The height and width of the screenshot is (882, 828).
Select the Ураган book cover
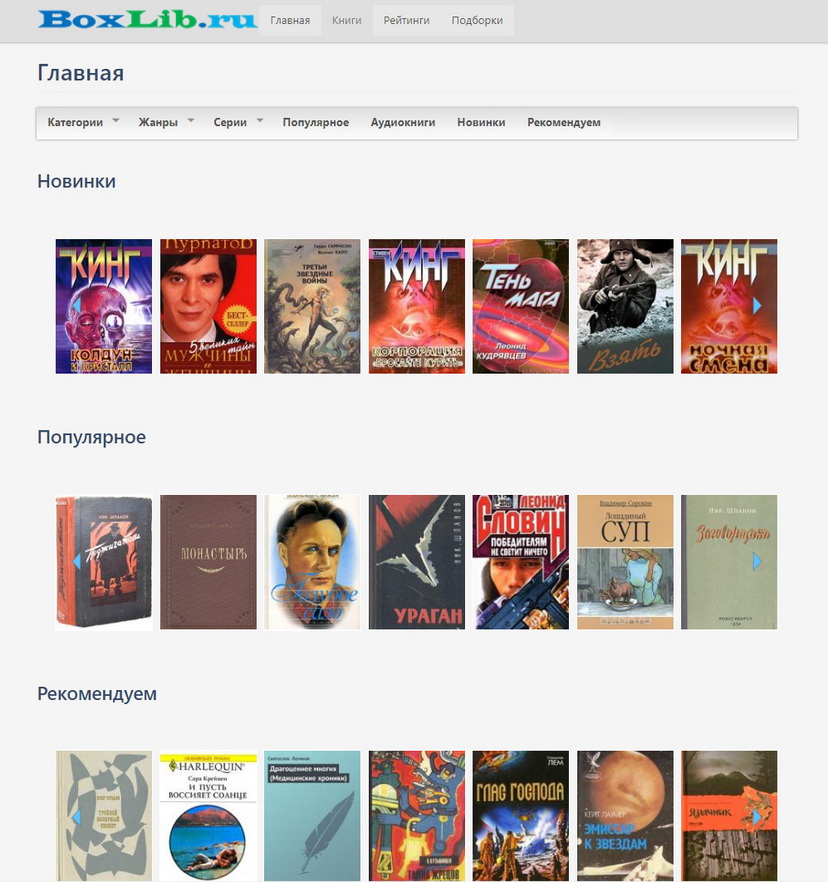coord(417,562)
